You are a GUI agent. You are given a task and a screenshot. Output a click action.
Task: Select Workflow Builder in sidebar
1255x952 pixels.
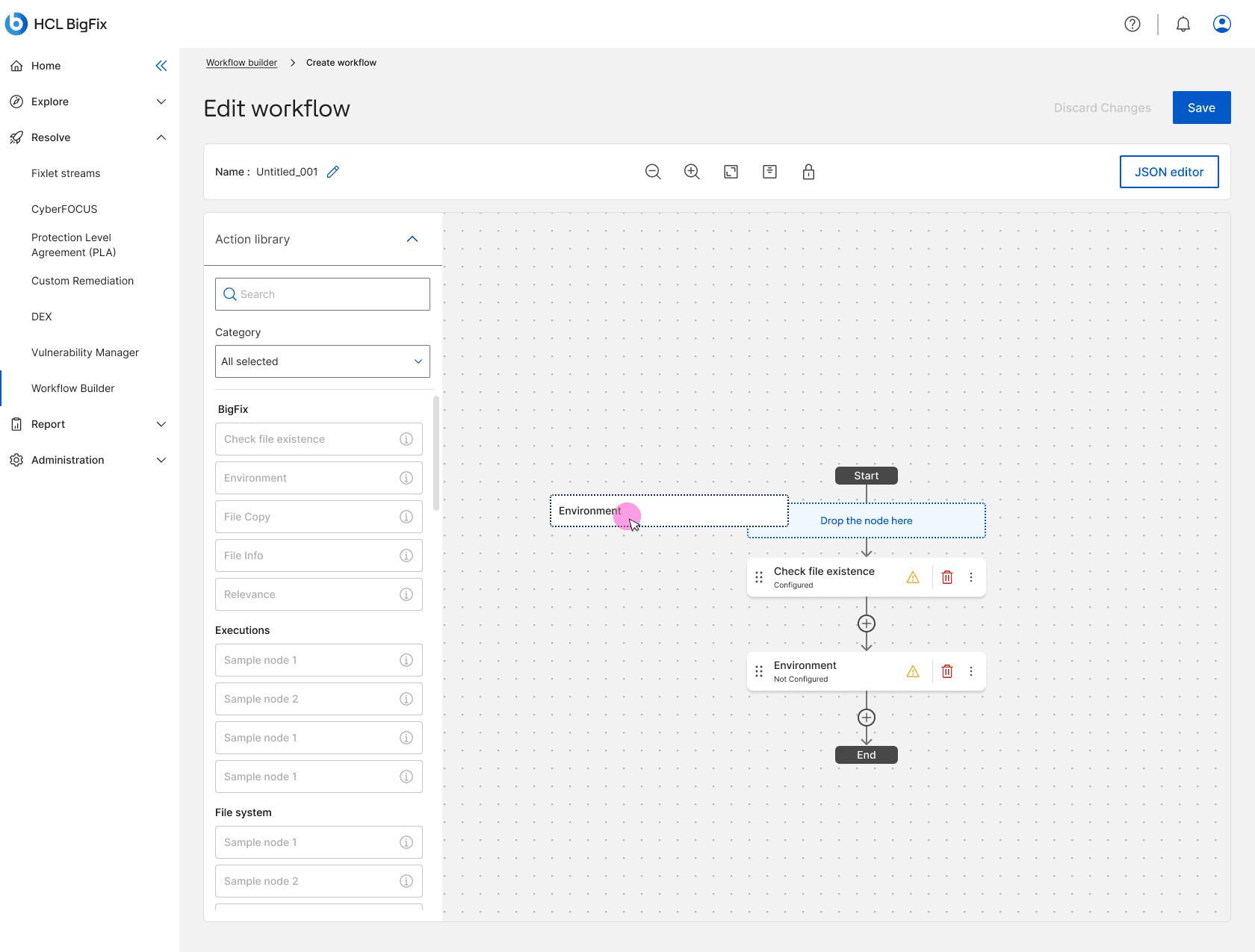[72, 388]
